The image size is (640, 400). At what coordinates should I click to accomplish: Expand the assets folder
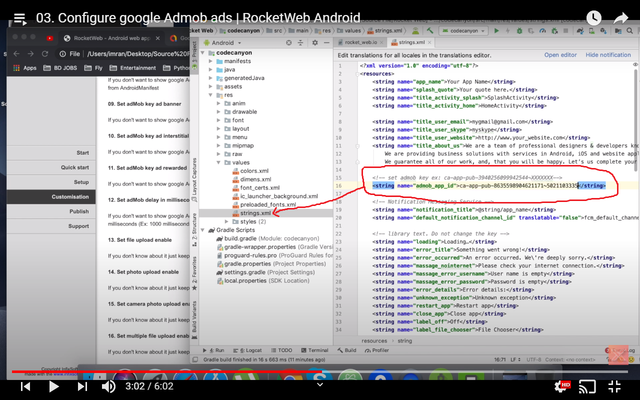click(x=211, y=87)
